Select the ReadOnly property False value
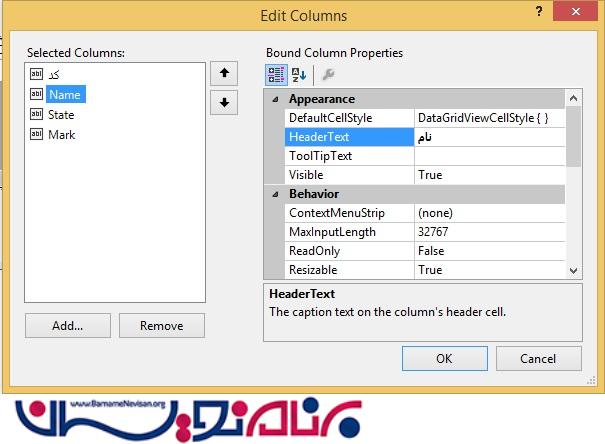This screenshot has width=605, height=444. point(488,251)
